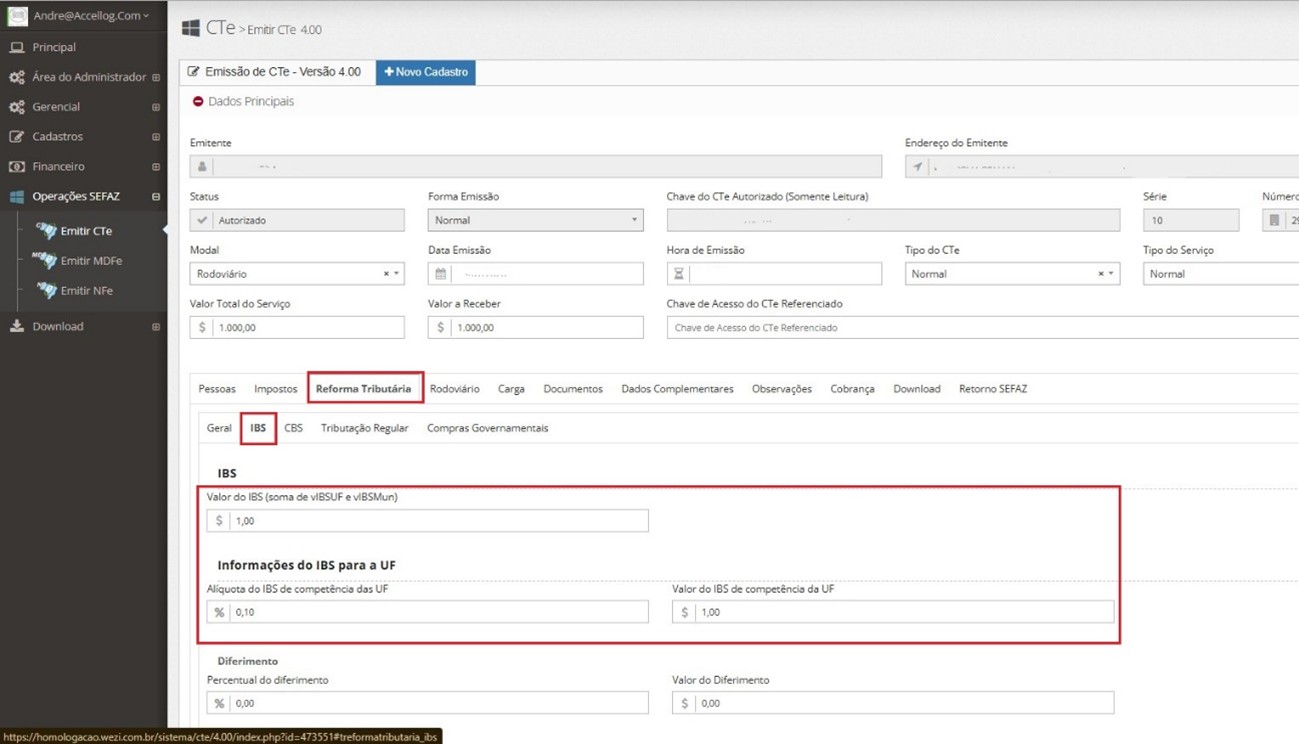
Task: Click the Emitir NFe flag icon
Action: click(45, 290)
